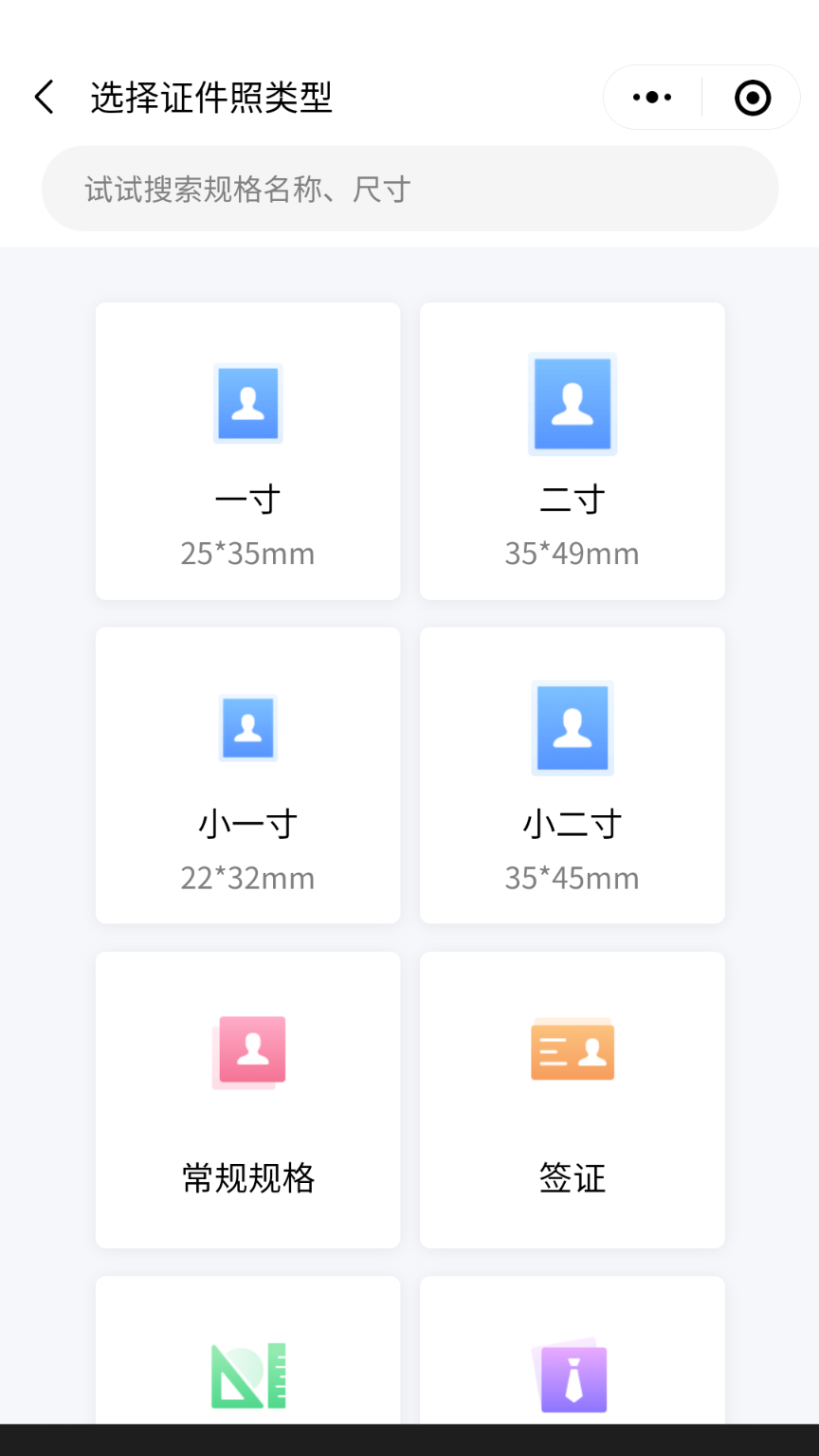
Task: Open the 签证 category label
Action: pyautogui.click(x=573, y=1178)
